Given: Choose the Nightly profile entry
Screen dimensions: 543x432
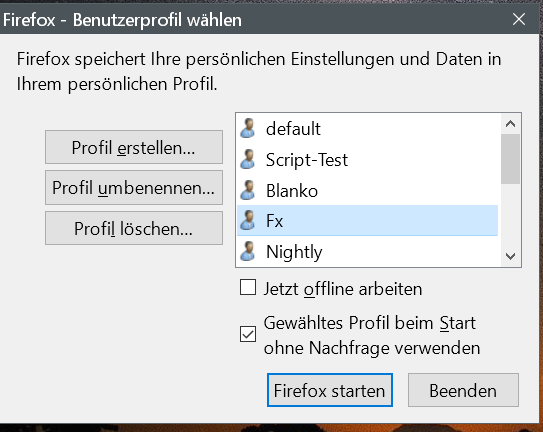Looking at the screenshot, I should [x=367, y=251].
